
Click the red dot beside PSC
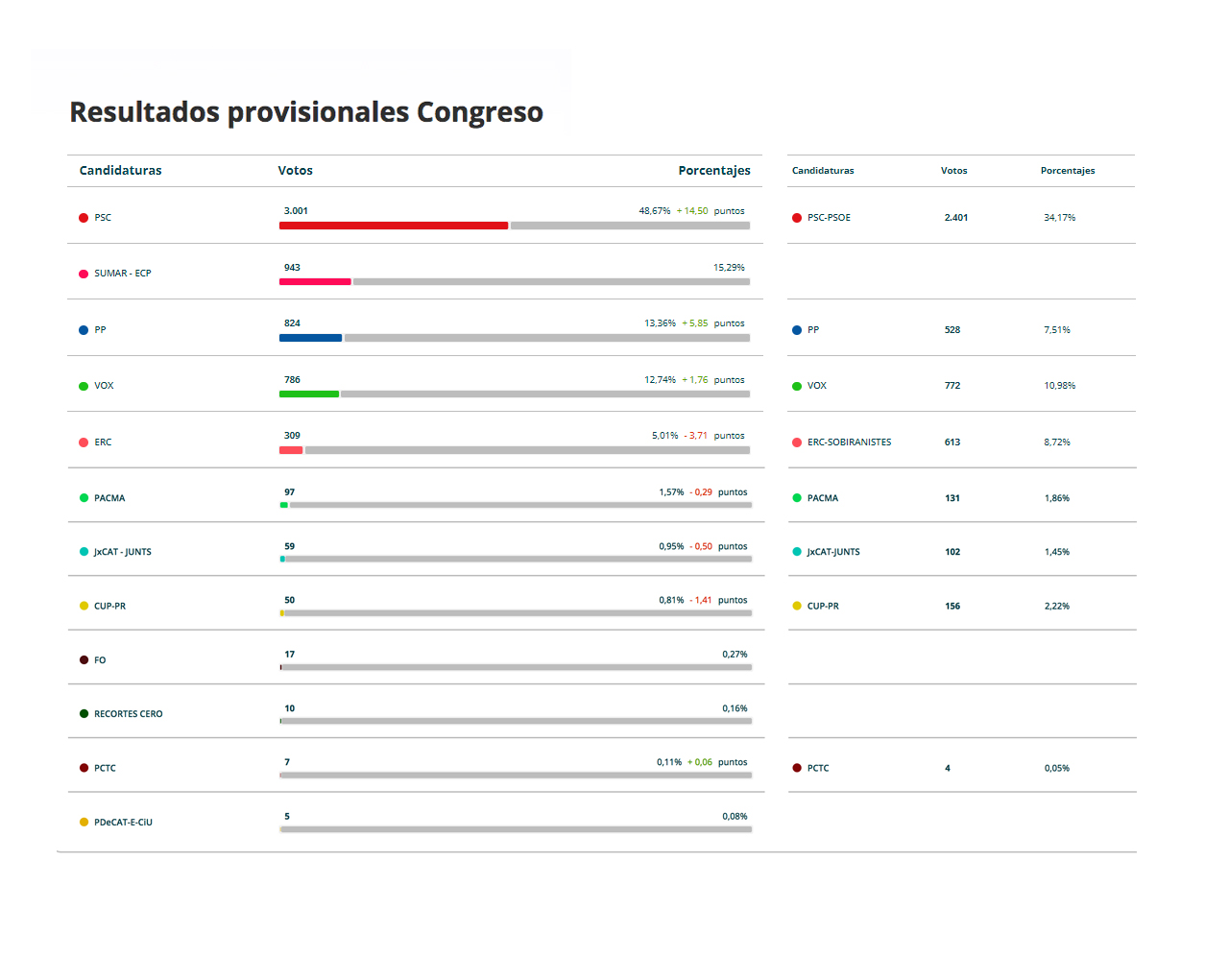[84, 218]
